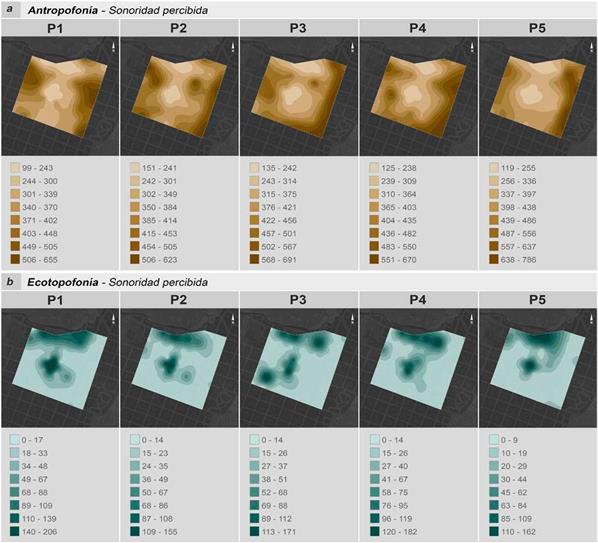
Task: Select the P4 header in Ecotopofonia row
Action: (x=418, y=300)
